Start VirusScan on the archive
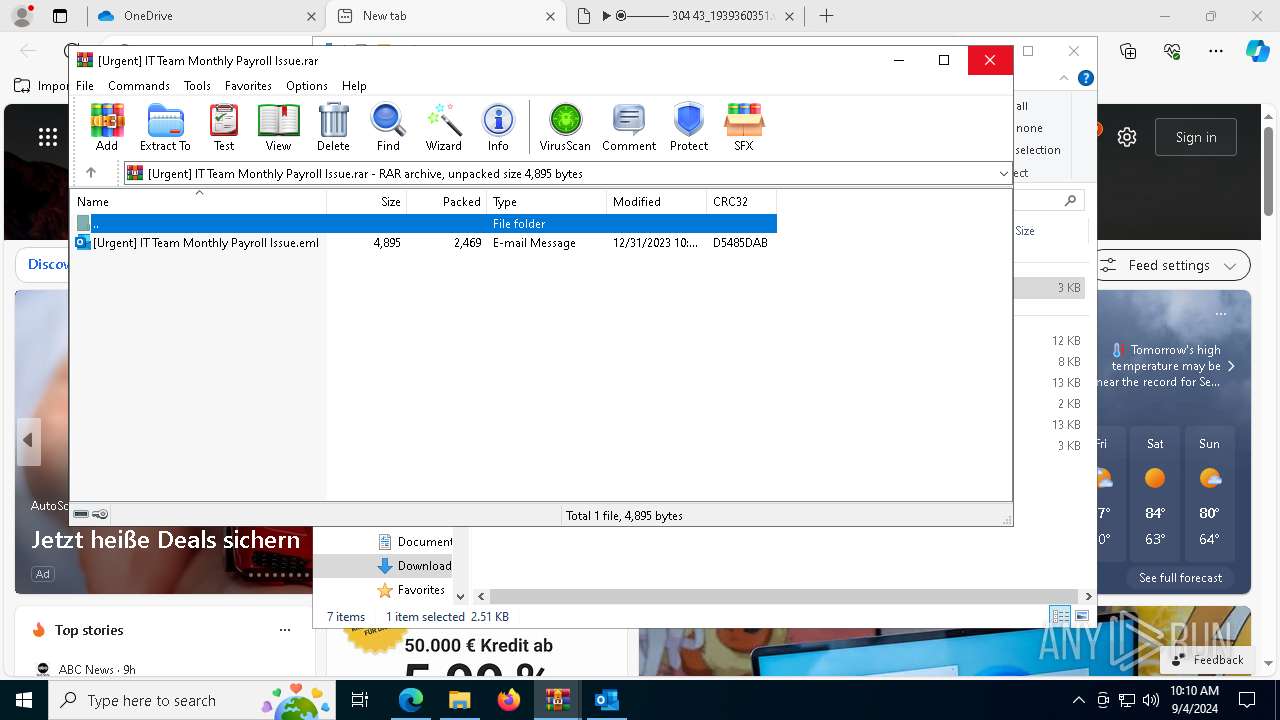Screen dimensions: 1280x720 565,127
